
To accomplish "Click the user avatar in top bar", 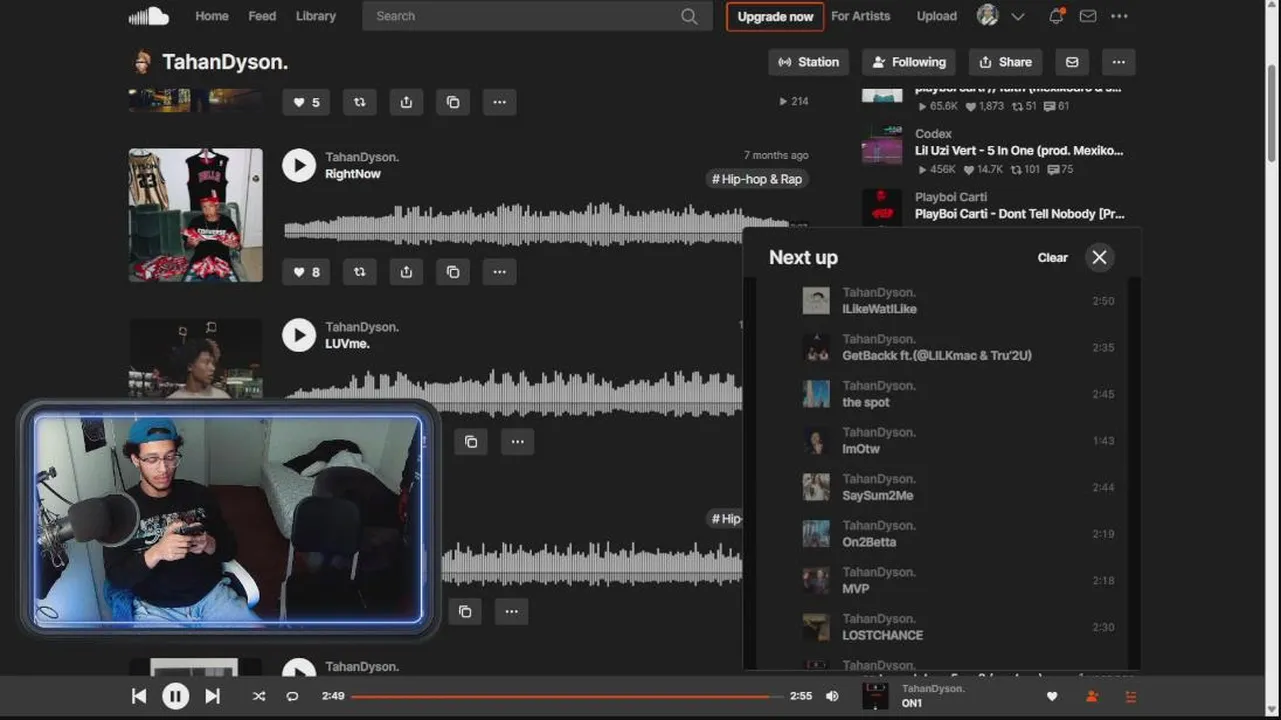I will (988, 16).
